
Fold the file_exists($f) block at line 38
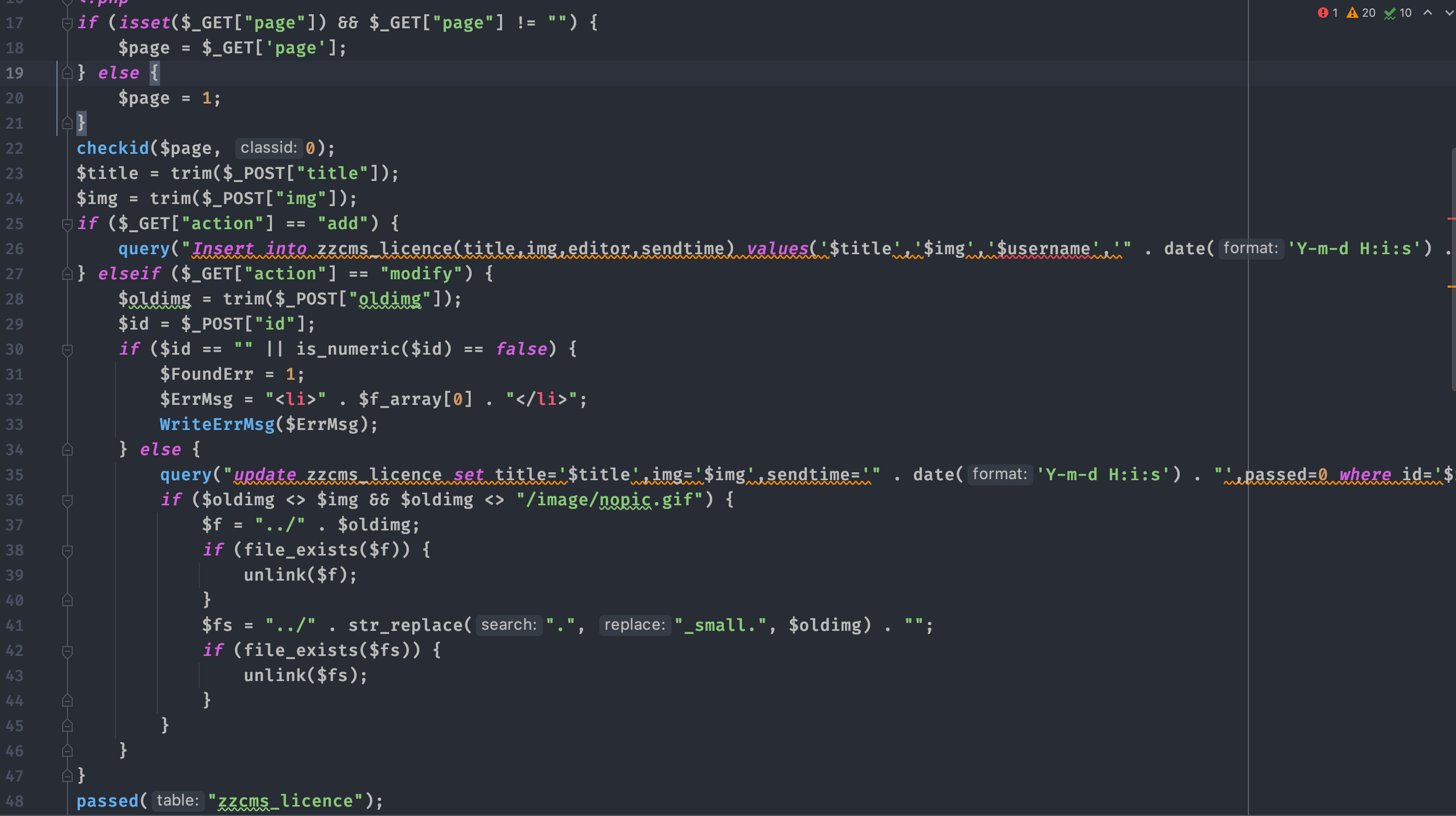pos(67,550)
